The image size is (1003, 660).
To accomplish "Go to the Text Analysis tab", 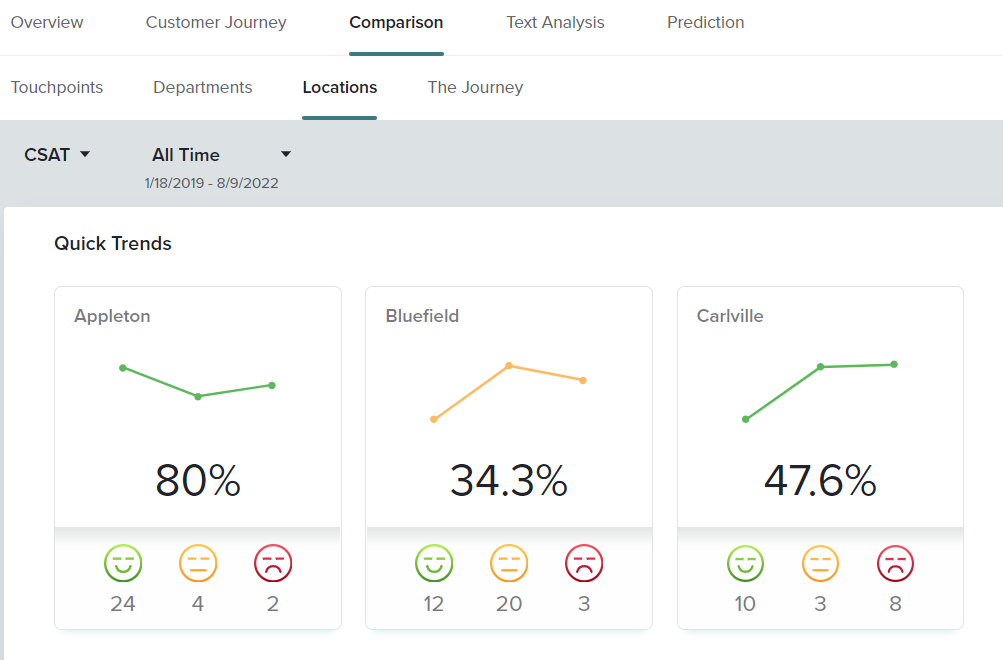I will coord(555,22).
